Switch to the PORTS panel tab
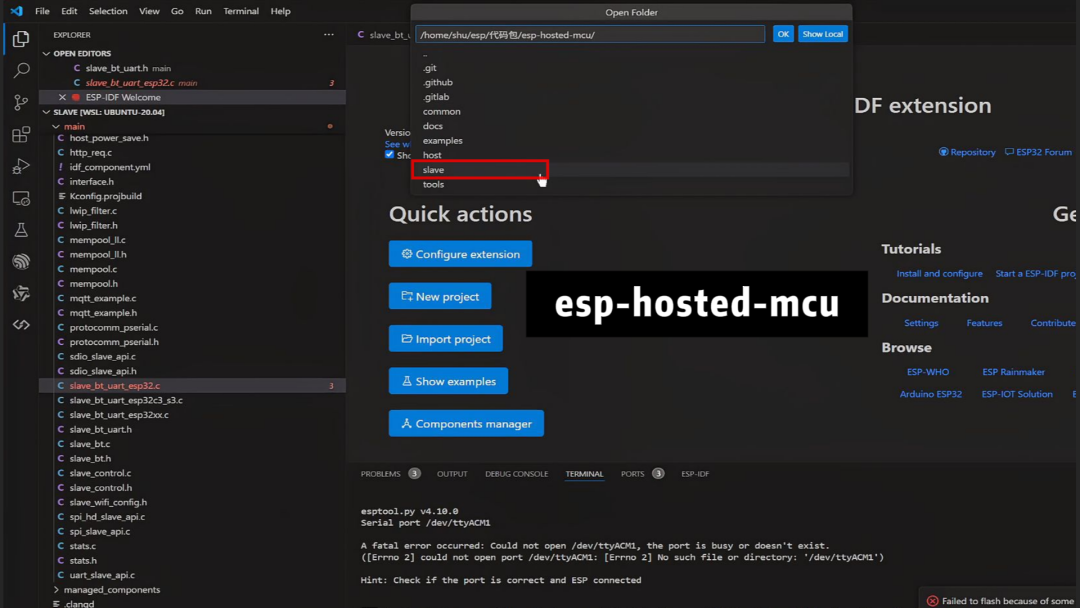This screenshot has height=608, width=1080. pyautogui.click(x=632, y=474)
